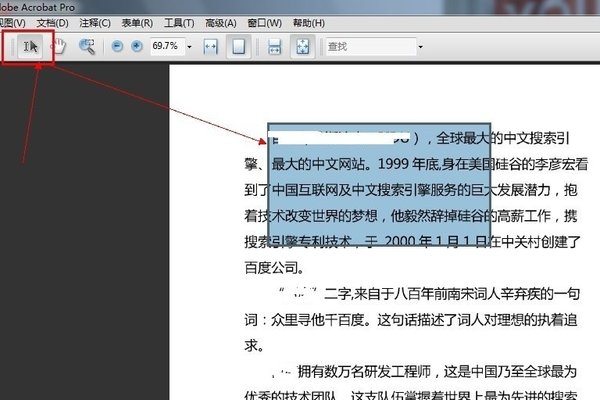The image size is (600, 400).
Task: Choose the Hand pan tool
Action: [58, 47]
